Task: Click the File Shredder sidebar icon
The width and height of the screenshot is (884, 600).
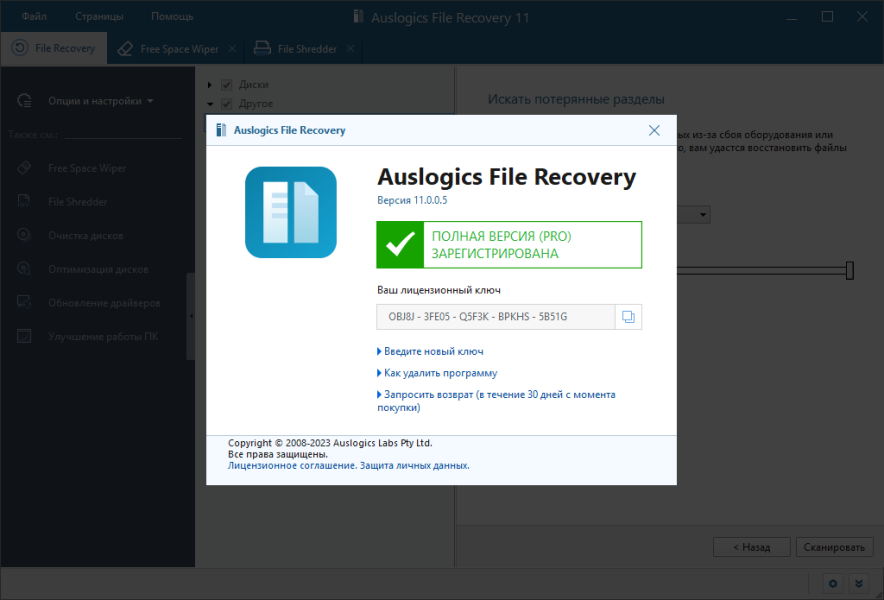Action: [24, 201]
